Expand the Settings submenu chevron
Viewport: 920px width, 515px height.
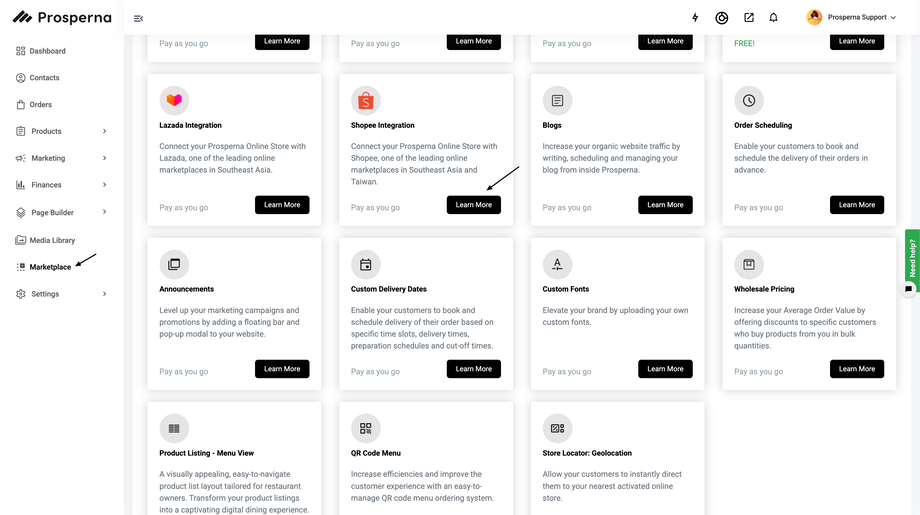(x=105, y=294)
